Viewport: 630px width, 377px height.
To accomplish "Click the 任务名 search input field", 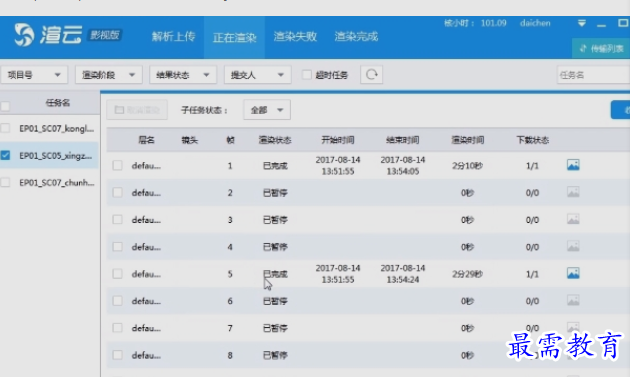I will pyautogui.click(x=593, y=75).
